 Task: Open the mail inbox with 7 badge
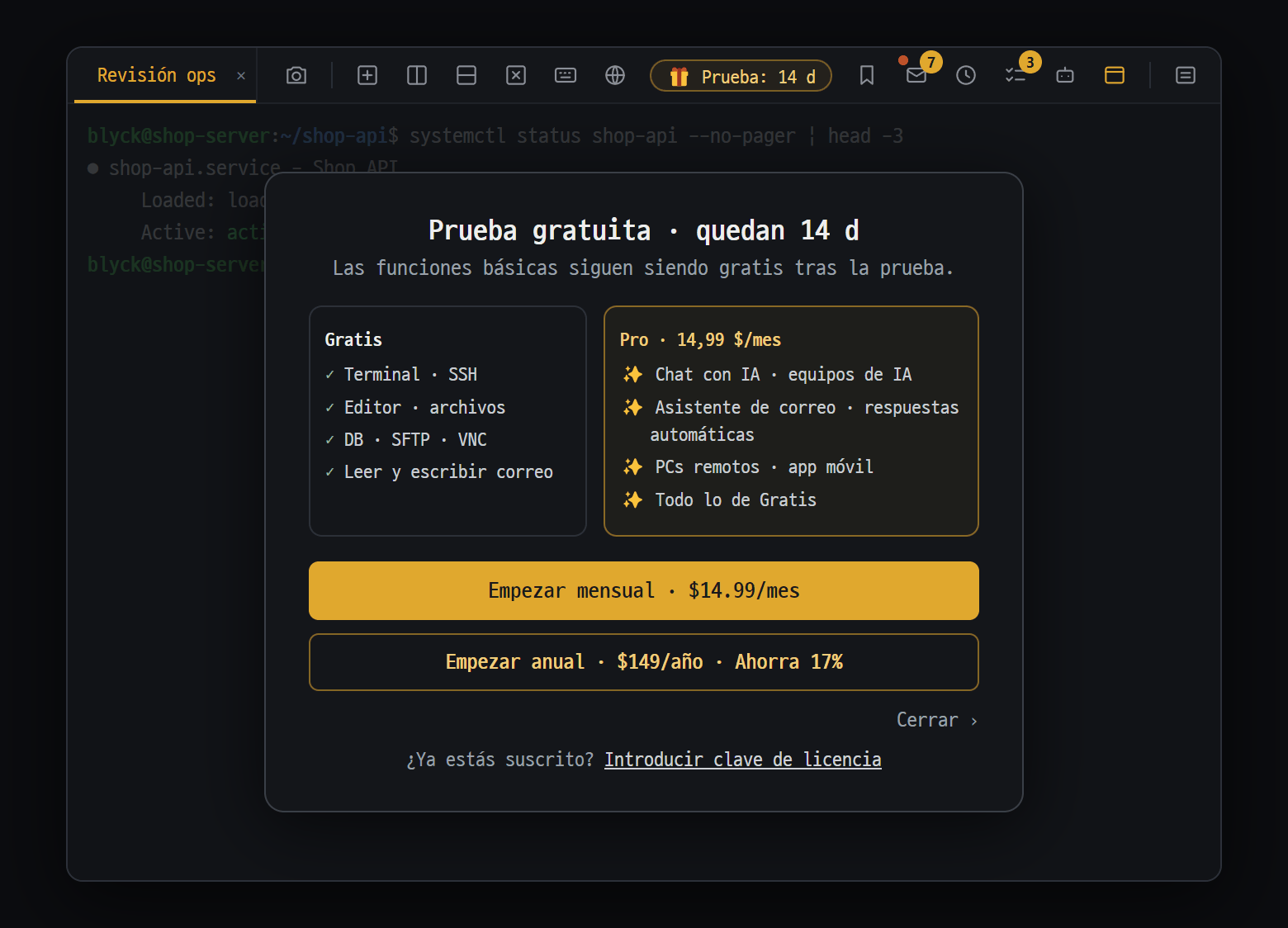pyautogui.click(x=916, y=76)
